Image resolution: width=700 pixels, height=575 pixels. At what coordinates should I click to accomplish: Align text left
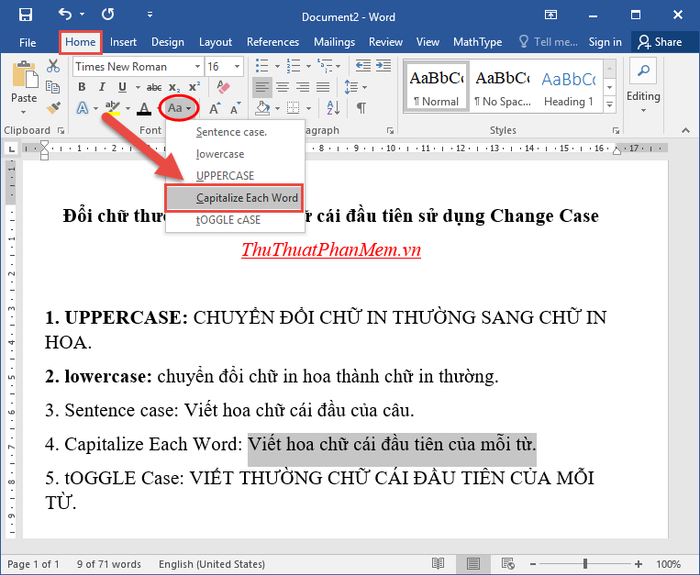click(x=262, y=87)
